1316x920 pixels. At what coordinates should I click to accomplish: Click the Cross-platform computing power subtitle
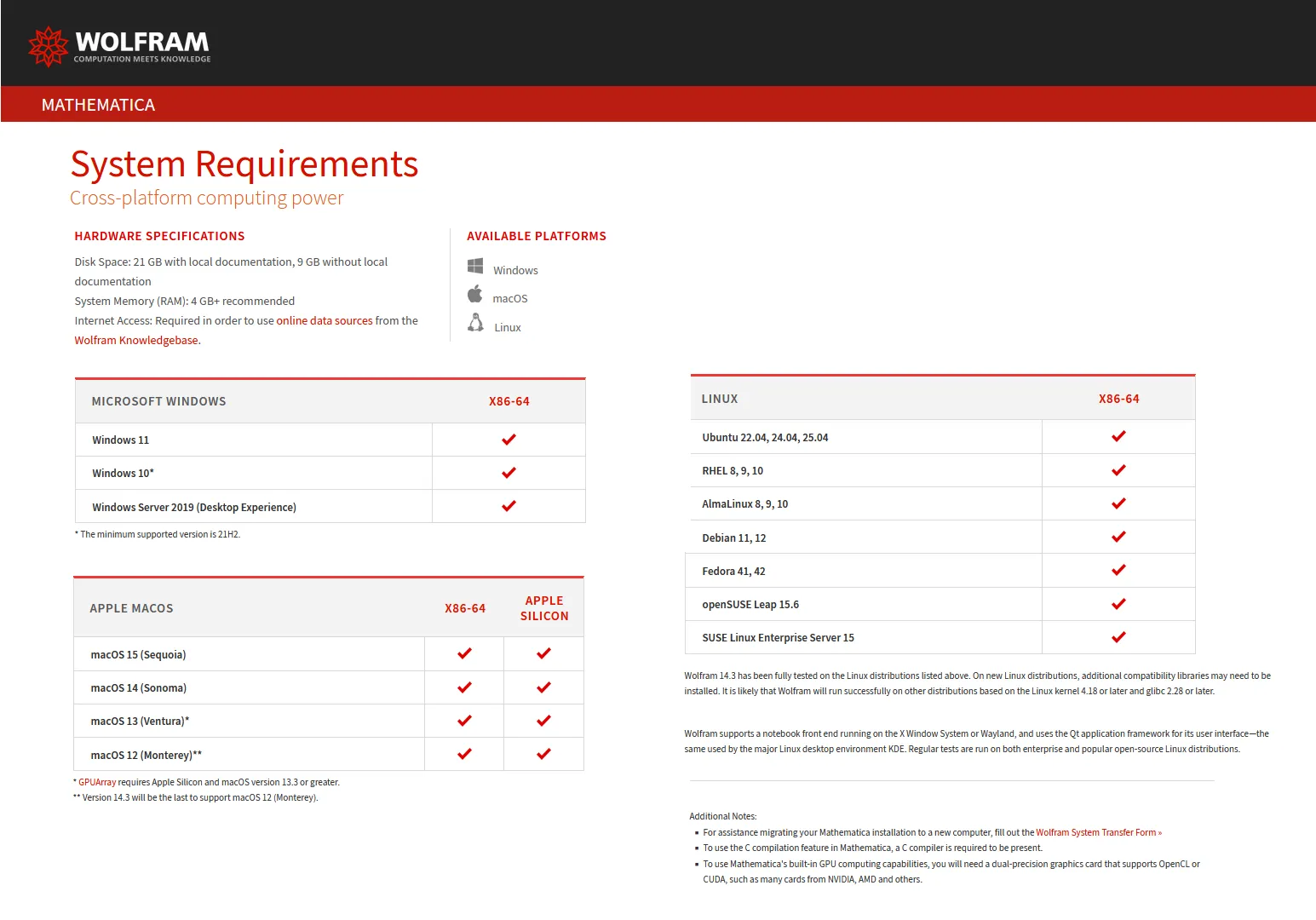pyautogui.click(x=206, y=198)
